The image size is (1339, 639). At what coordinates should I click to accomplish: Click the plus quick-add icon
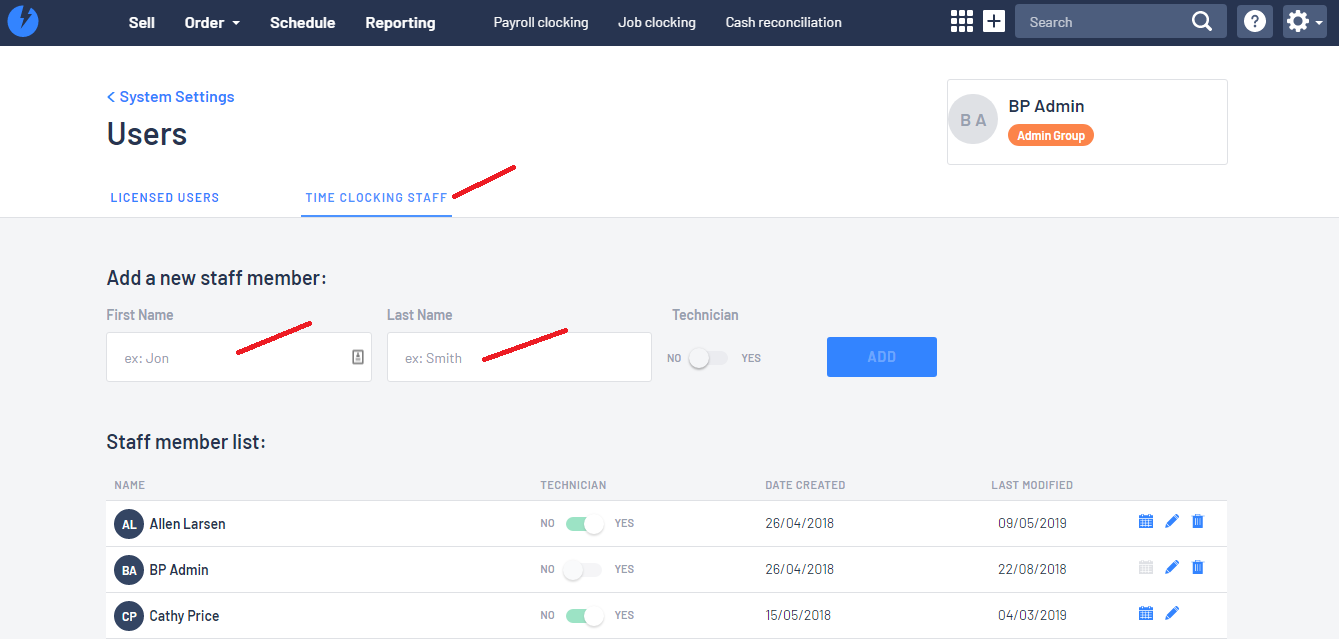tap(994, 21)
